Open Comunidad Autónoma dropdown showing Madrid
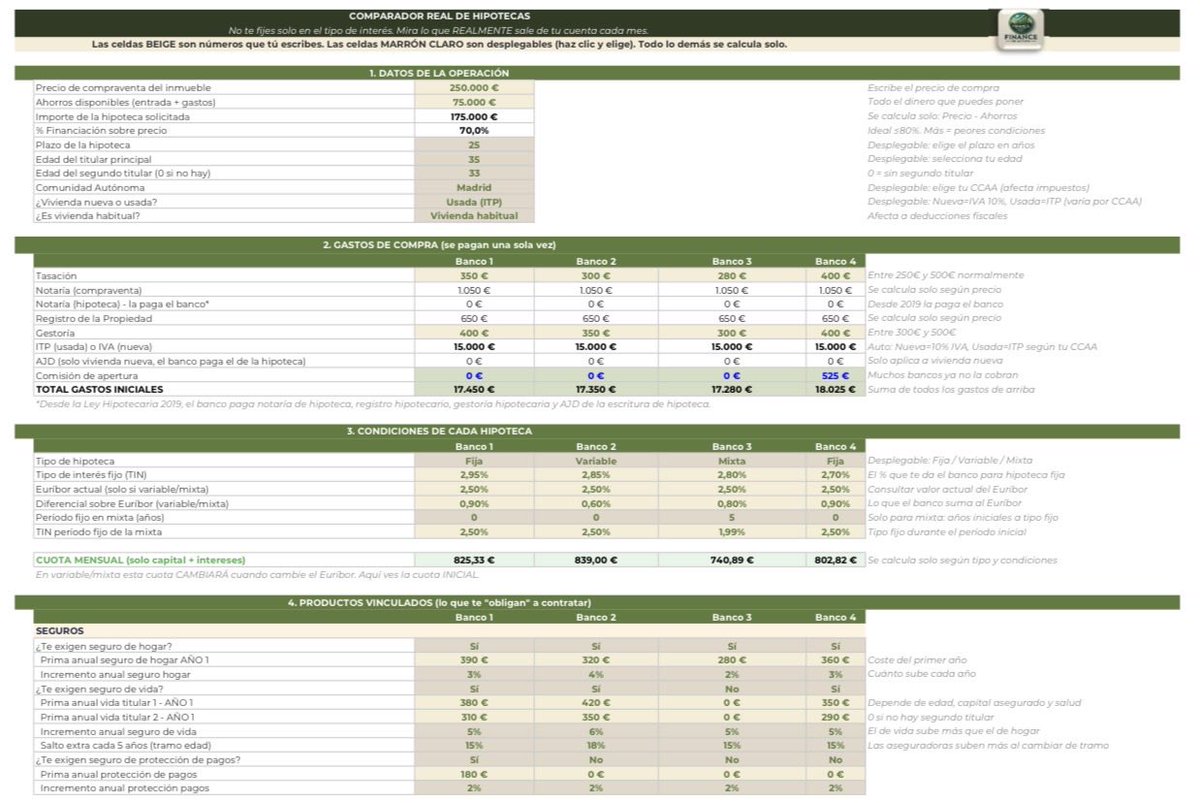Viewport: 1200px width, 803px height. click(474, 187)
